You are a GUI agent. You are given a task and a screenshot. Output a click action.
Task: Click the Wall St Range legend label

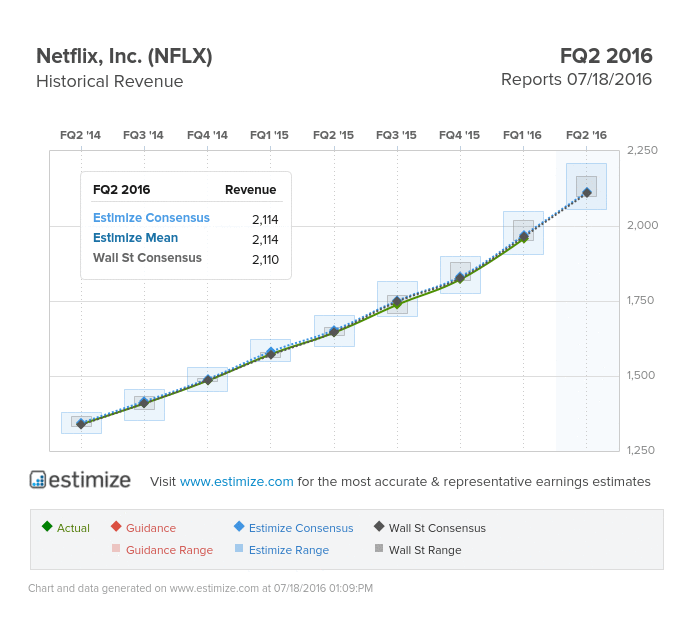click(x=425, y=550)
